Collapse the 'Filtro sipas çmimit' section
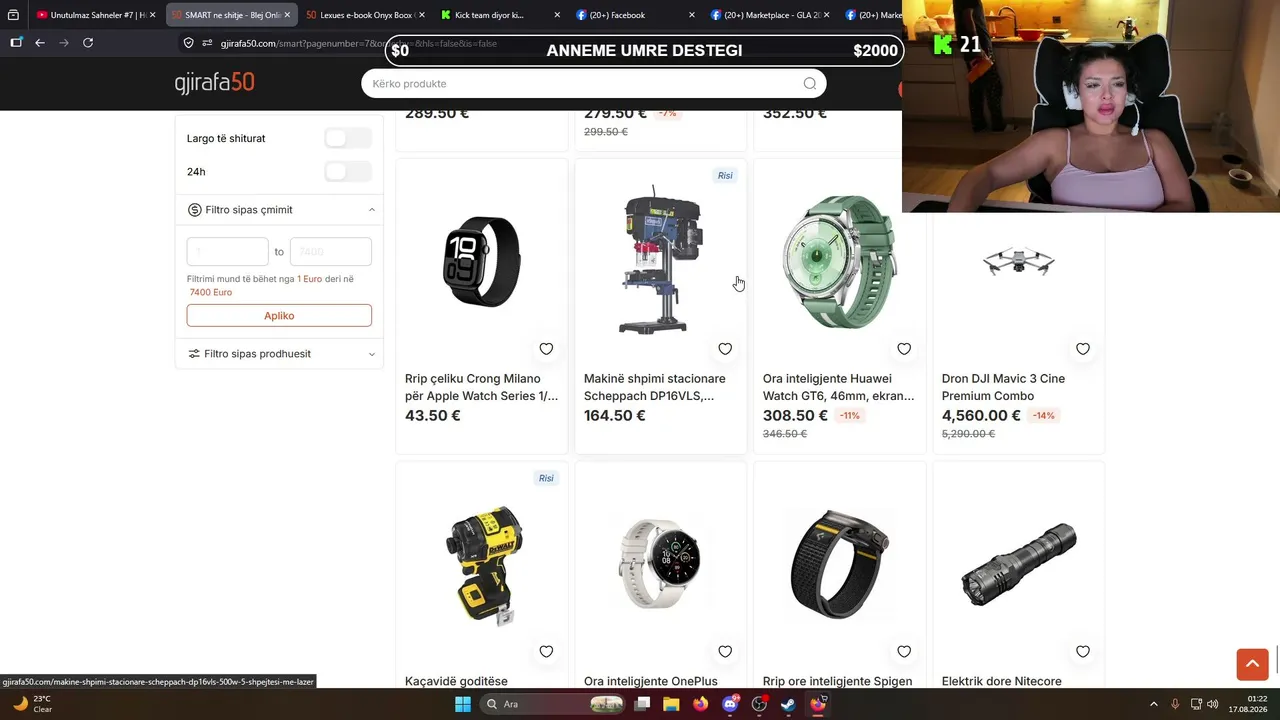Image resolution: width=1280 pixels, height=720 pixels. [279, 210]
